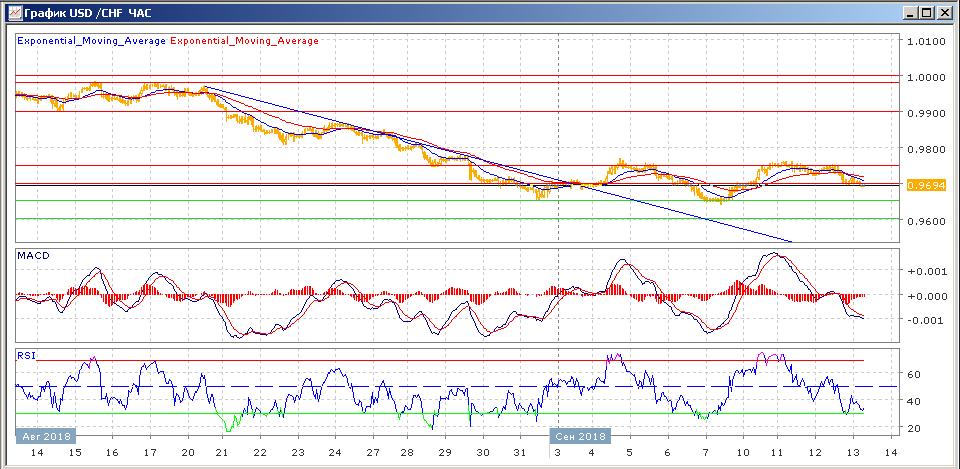Screen dimensions: 960x469
Task: Click the blue Exponential_Moving_Average legend label
Action: [x=92, y=41]
